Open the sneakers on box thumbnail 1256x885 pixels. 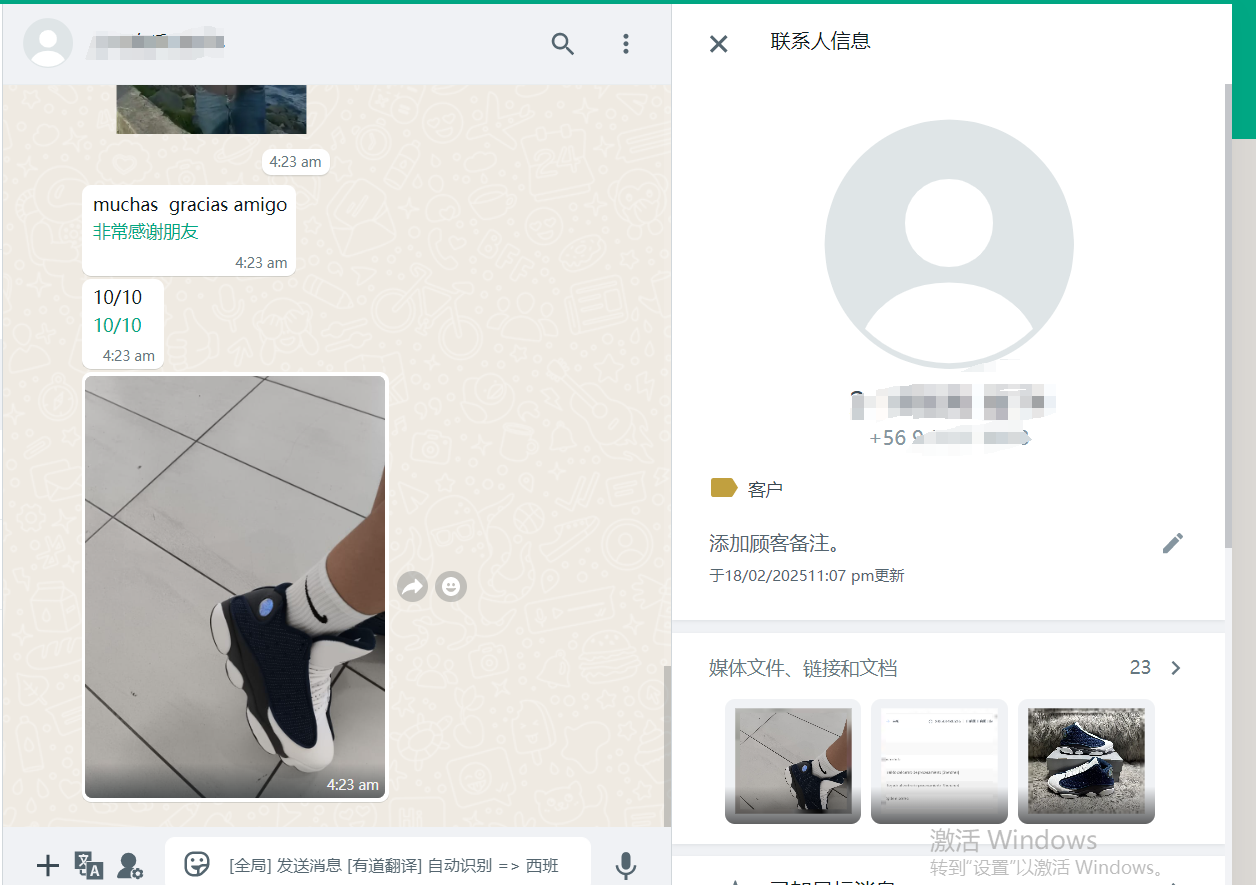tap(1086, 761)
